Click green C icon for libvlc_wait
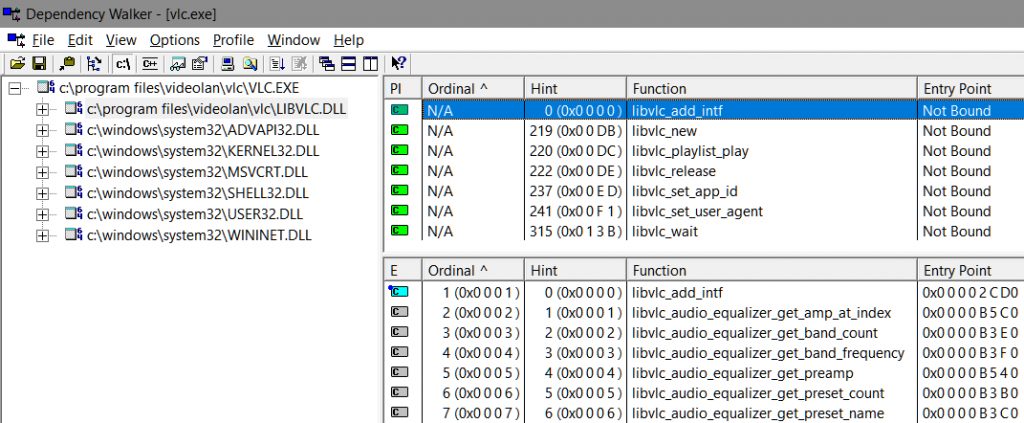 [399, 231]
